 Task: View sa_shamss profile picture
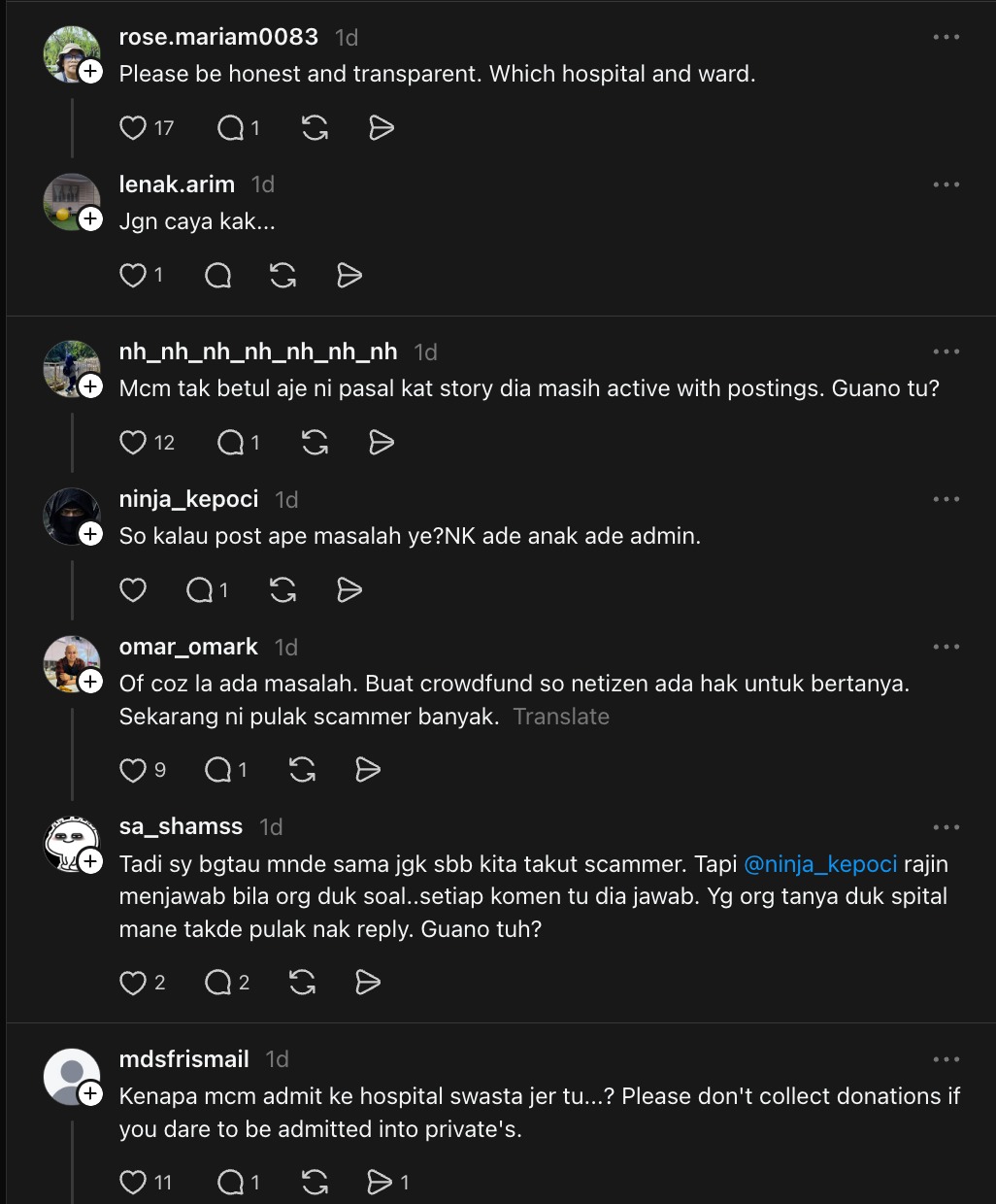[x=71, y=843]
